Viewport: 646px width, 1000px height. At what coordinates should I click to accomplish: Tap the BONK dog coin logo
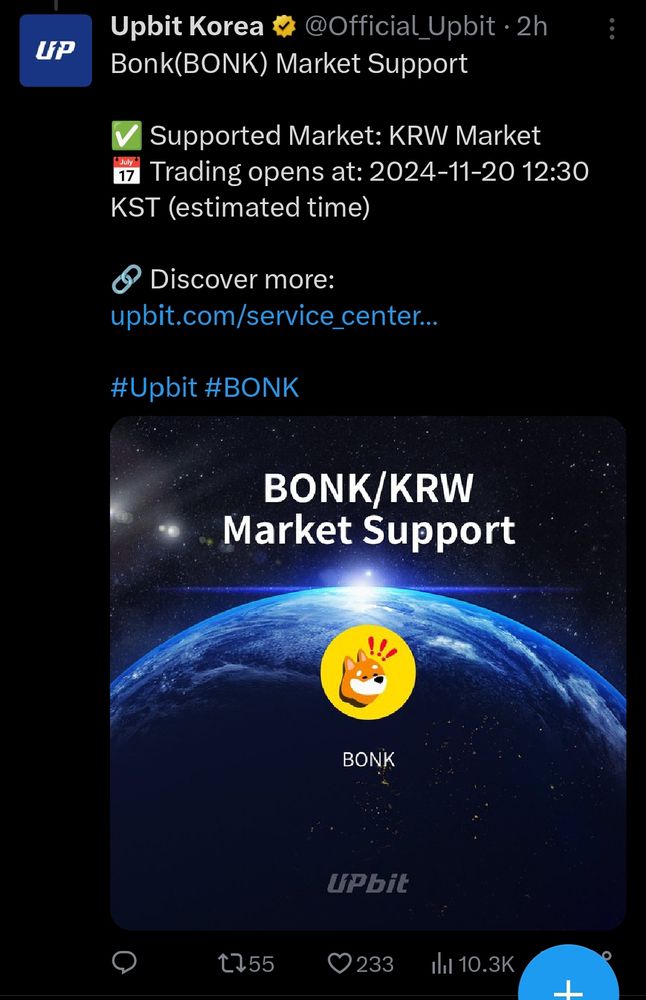(368, 672)
